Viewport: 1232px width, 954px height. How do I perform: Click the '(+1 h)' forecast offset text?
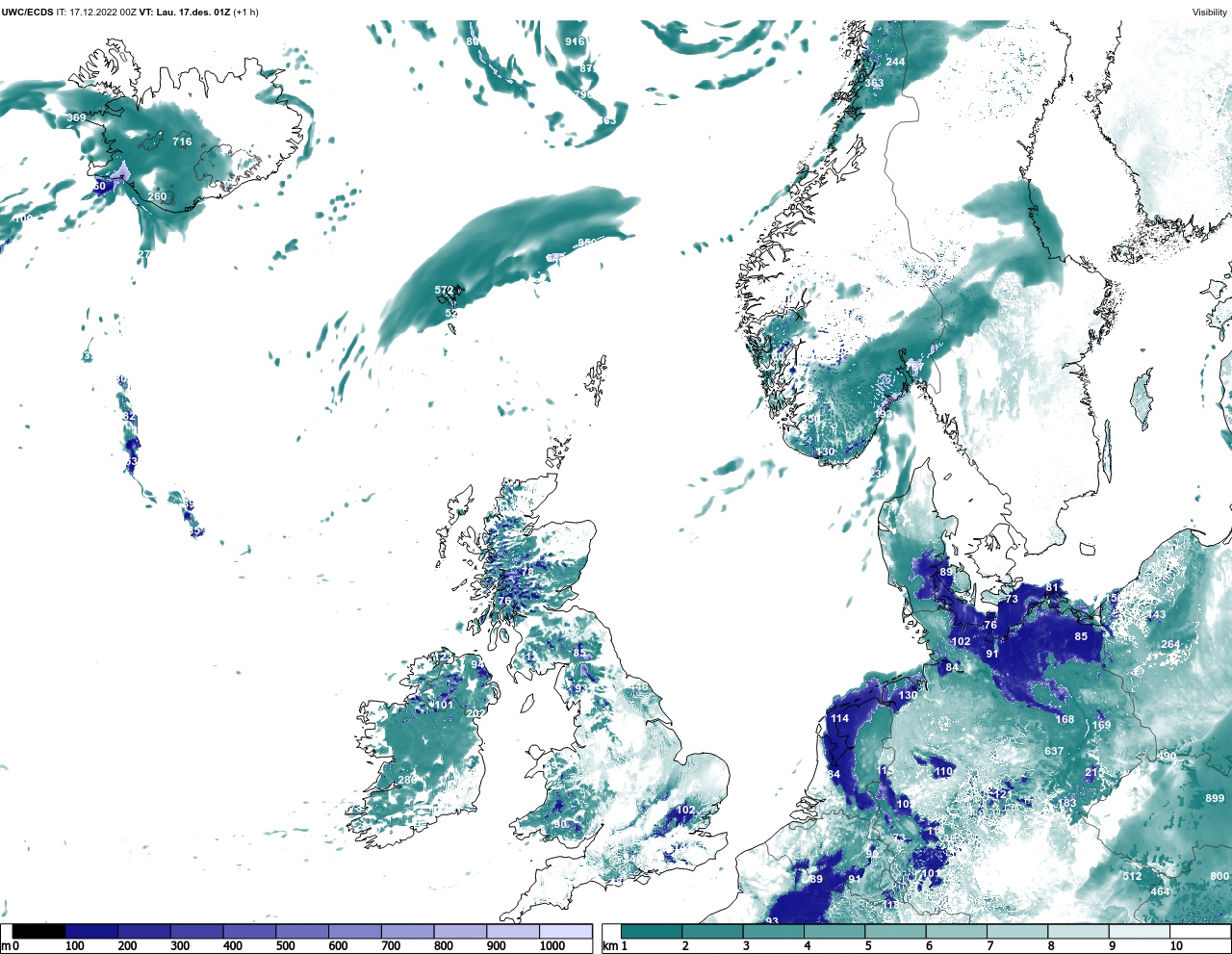(245, 13)
